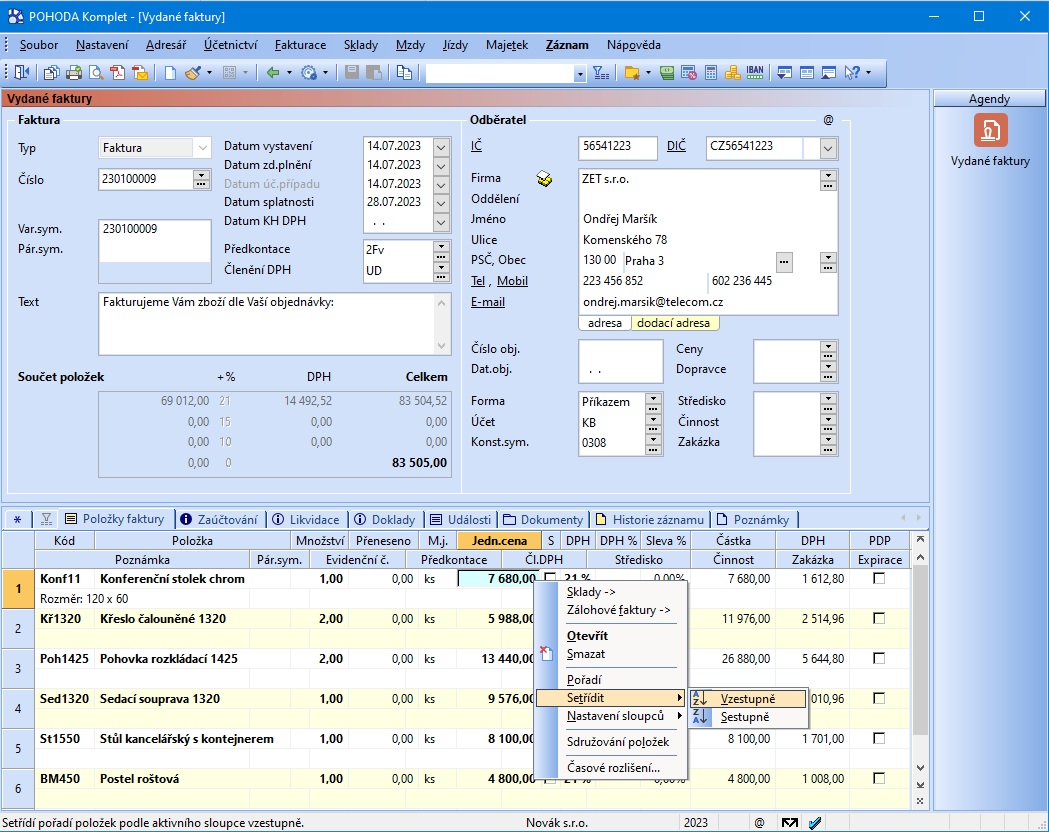
Task: Click the brush clean-up toolbar icon
Action: [x=193, y=72]
